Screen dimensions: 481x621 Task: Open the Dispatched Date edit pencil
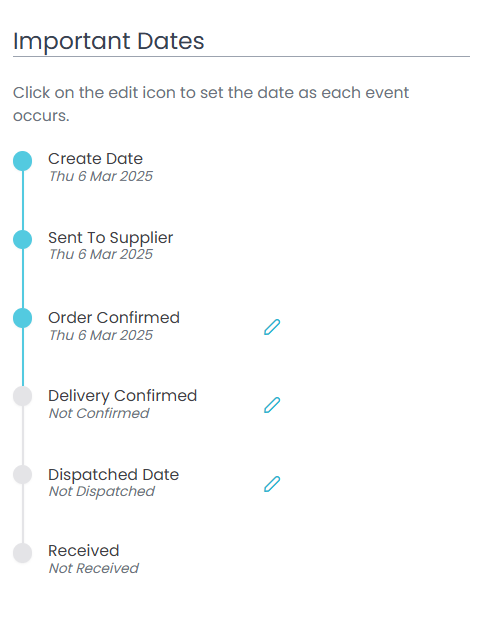(x=272, y=484)
